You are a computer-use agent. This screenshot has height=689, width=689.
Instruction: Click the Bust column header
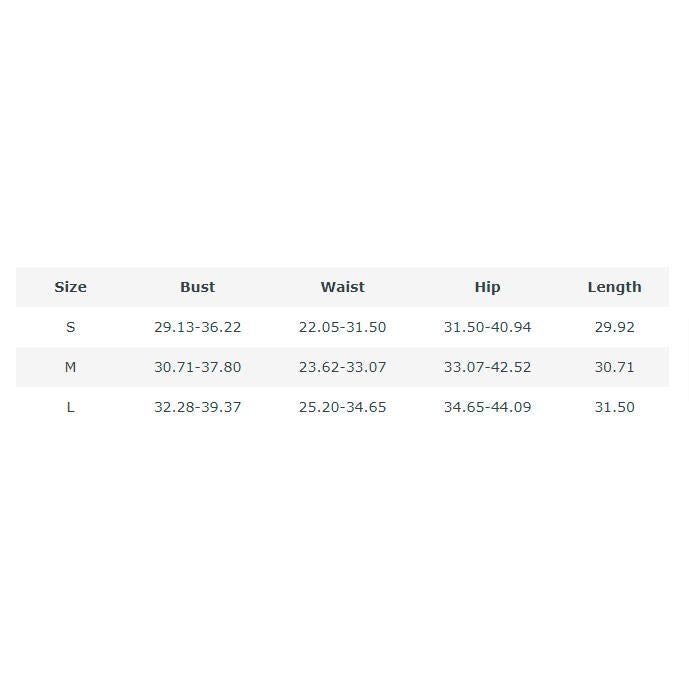coord(197,287)
